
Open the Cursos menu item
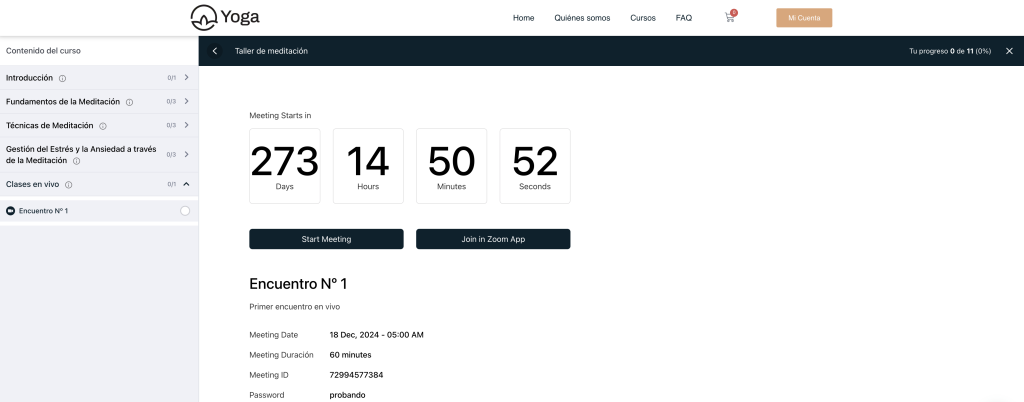tap(643, 18)
